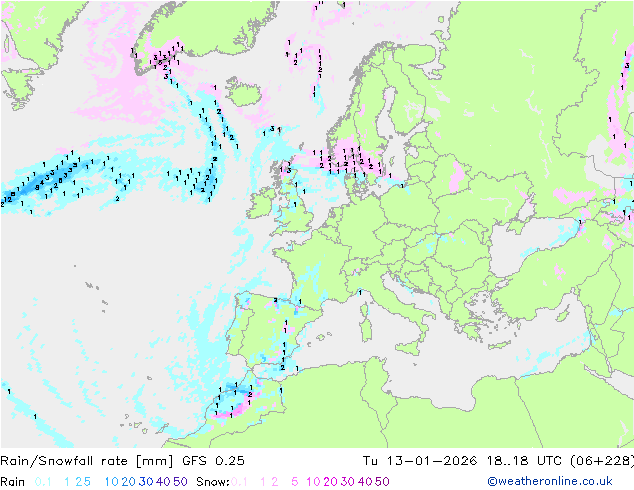The image size is (634, 490).
Task: Select Rain legend value 30
Action: pyautogui.click(x=146, y=482)
